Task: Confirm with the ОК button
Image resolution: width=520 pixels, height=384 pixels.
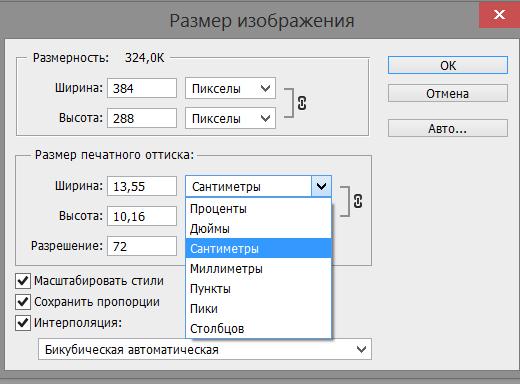Action: click(x=448, y=65)
